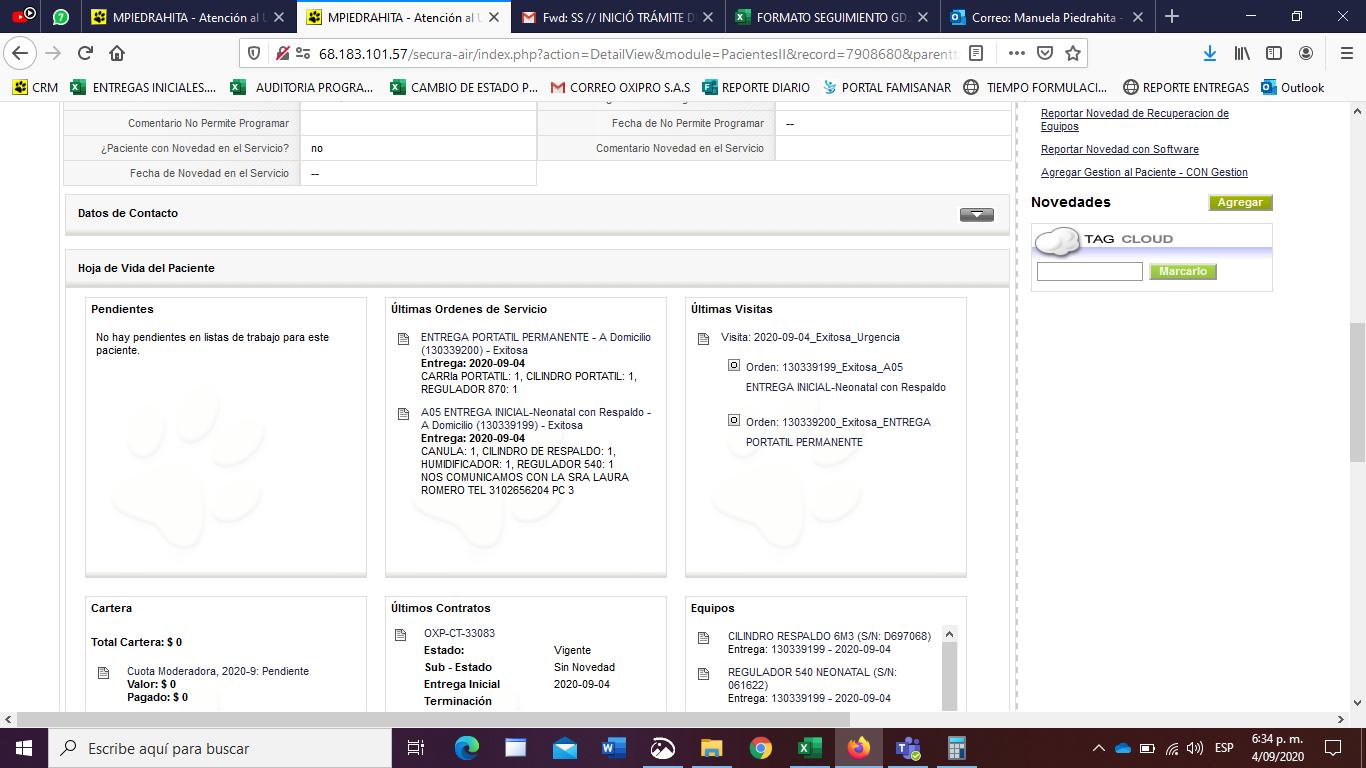Open contract link OXP-CT-33083
The width and height of the screenshot is (1366, 768).
459,633
